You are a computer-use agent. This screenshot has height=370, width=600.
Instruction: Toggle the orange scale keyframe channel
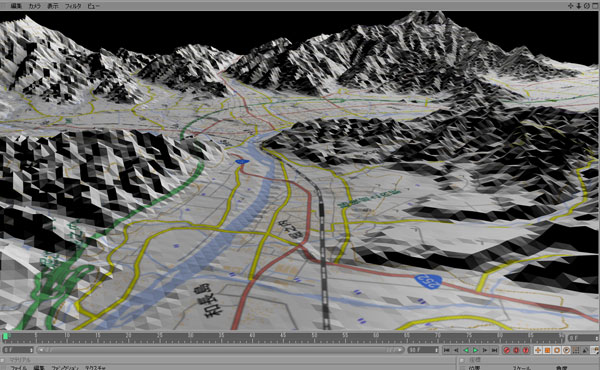point(547,350)
